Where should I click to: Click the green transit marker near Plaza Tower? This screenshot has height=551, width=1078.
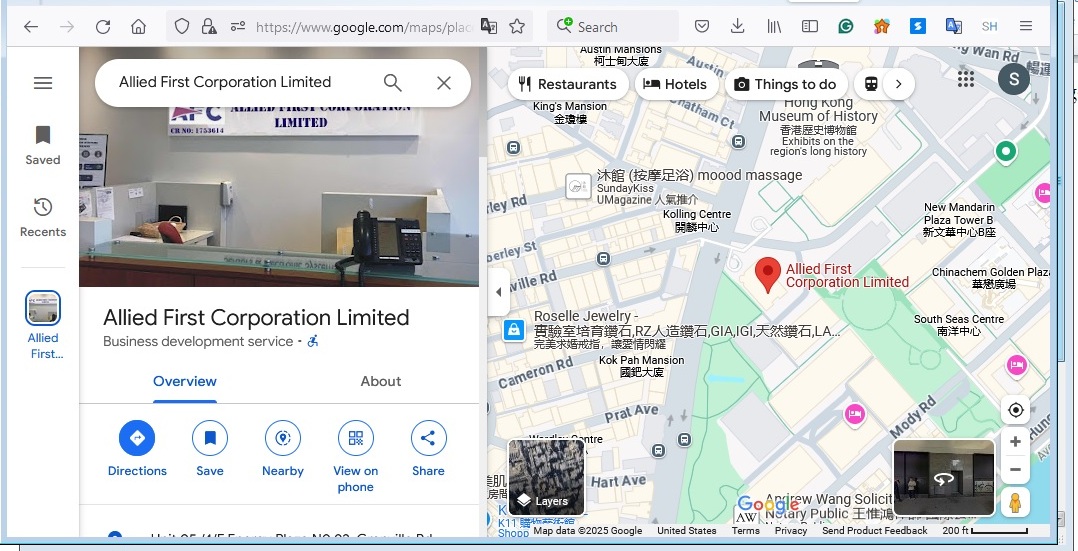point(1006,151)
